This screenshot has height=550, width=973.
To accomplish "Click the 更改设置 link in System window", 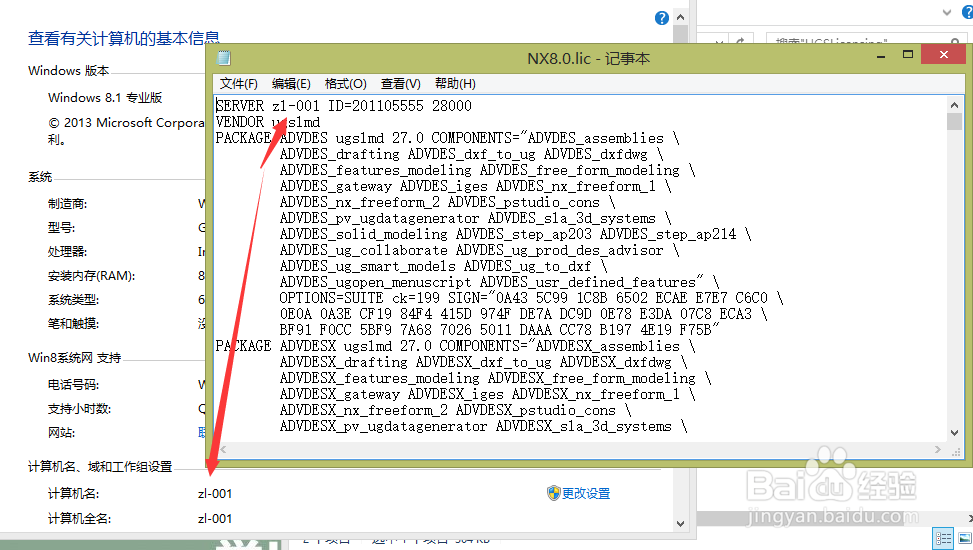I will point(586,494).
